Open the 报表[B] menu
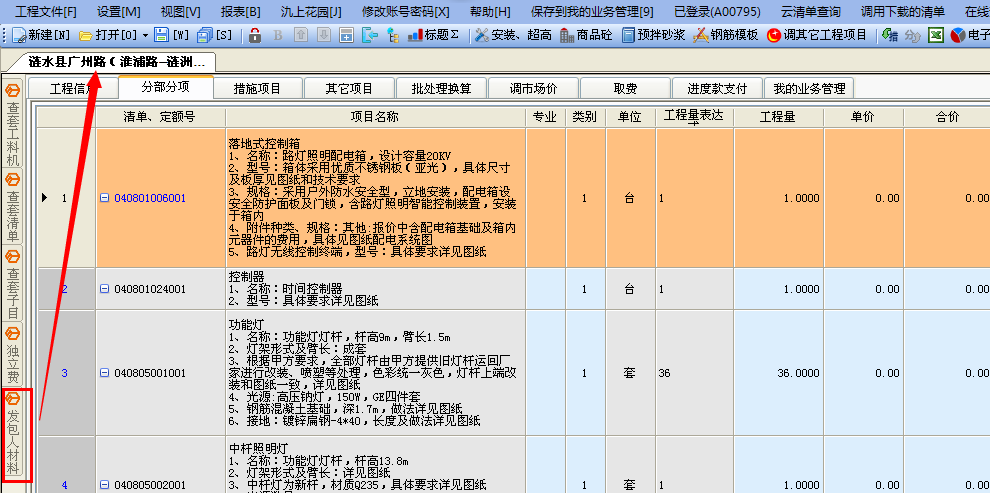Screen dimensions: 990x493 click(241, 12)
